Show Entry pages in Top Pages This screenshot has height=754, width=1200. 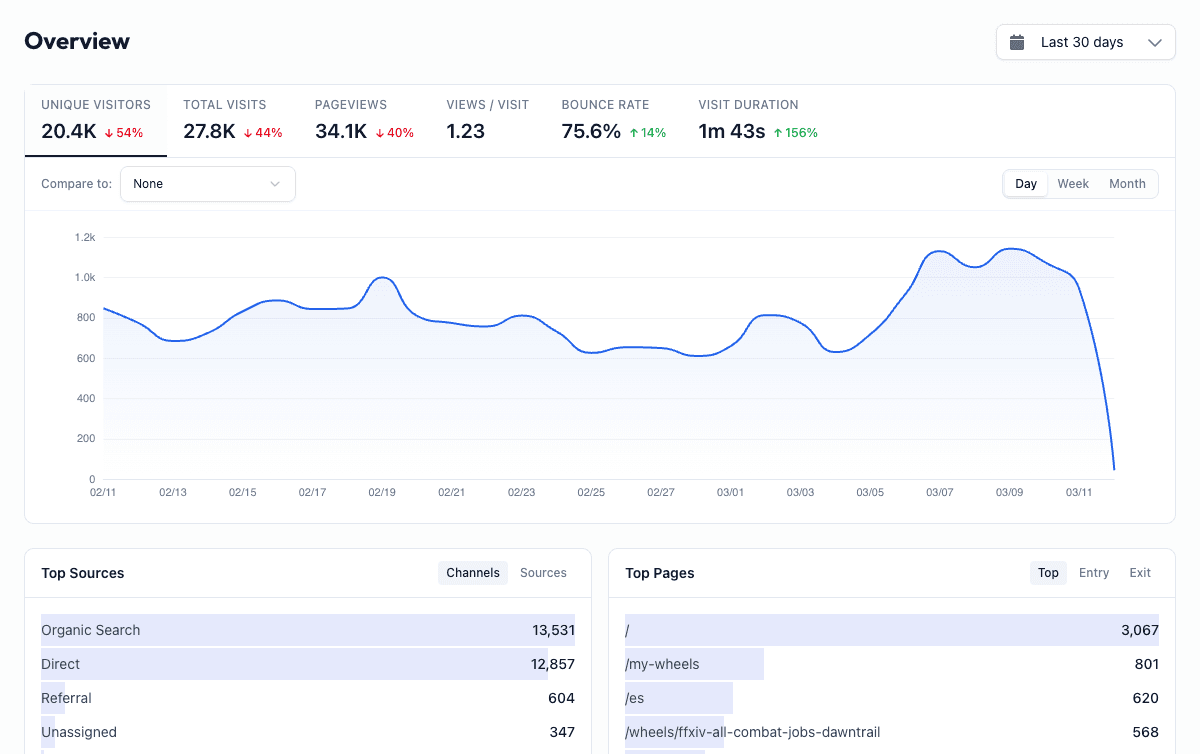1094,572
